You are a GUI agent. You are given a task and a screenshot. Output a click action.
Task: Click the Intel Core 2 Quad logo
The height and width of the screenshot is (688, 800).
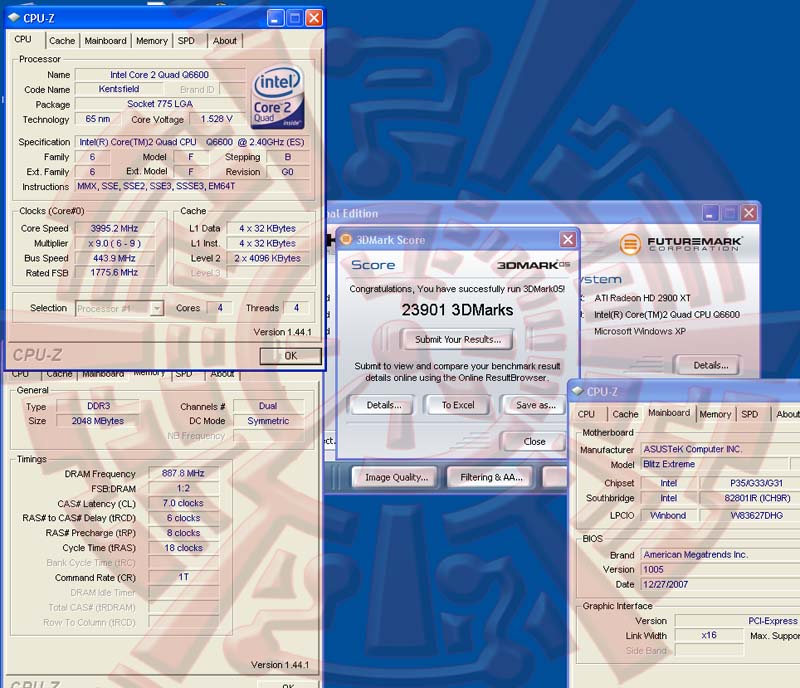[x=278, y=97]
